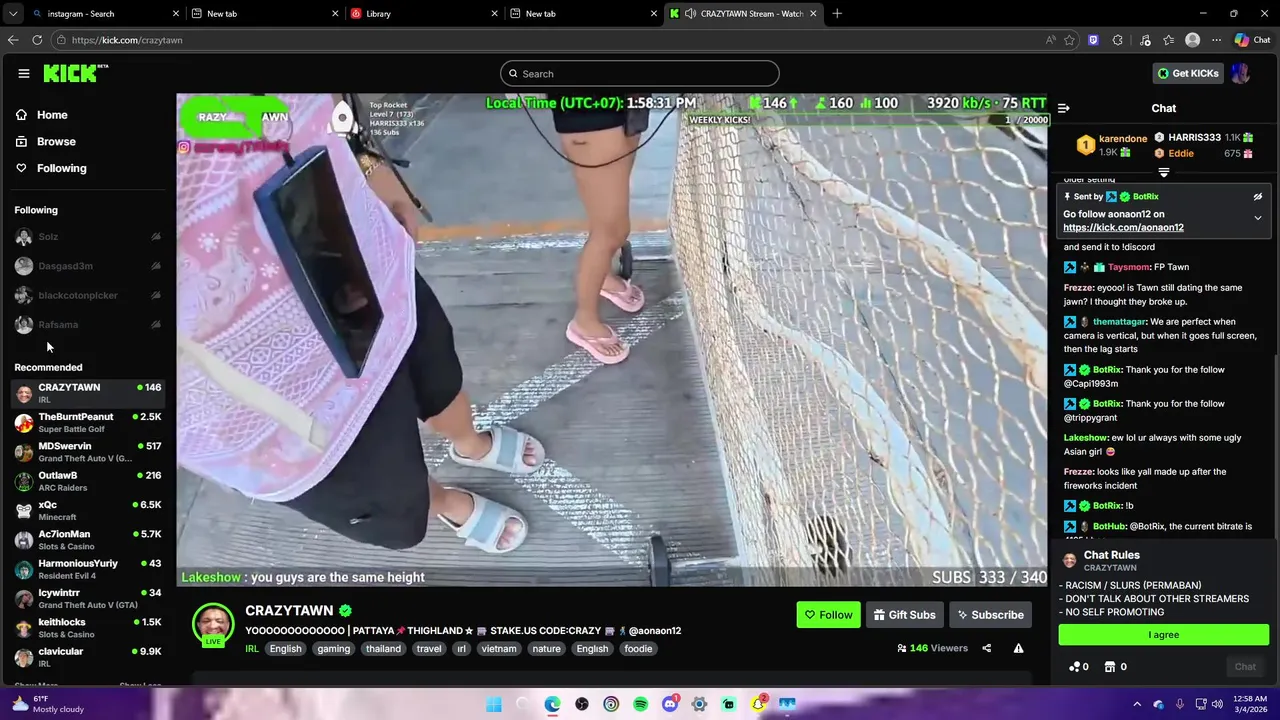1280x720 pixels.
Task: Go back with browser back arrow
Action: pos(12,40)
